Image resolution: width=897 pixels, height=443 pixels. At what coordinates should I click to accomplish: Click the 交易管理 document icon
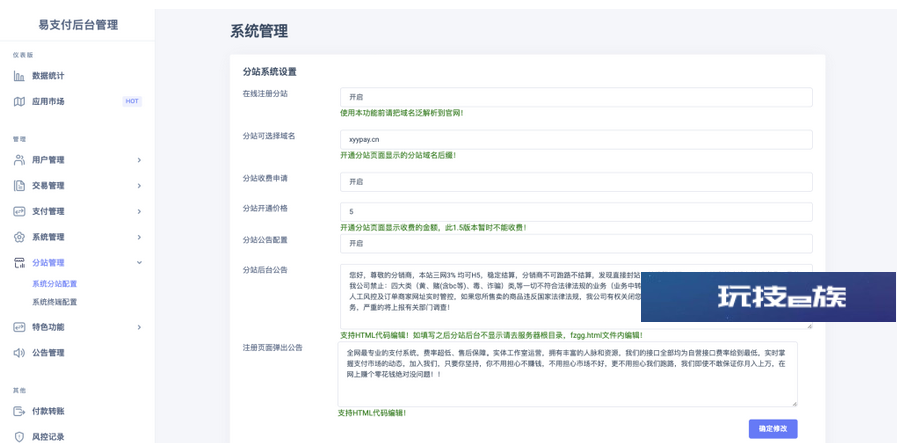click(19, 186)
